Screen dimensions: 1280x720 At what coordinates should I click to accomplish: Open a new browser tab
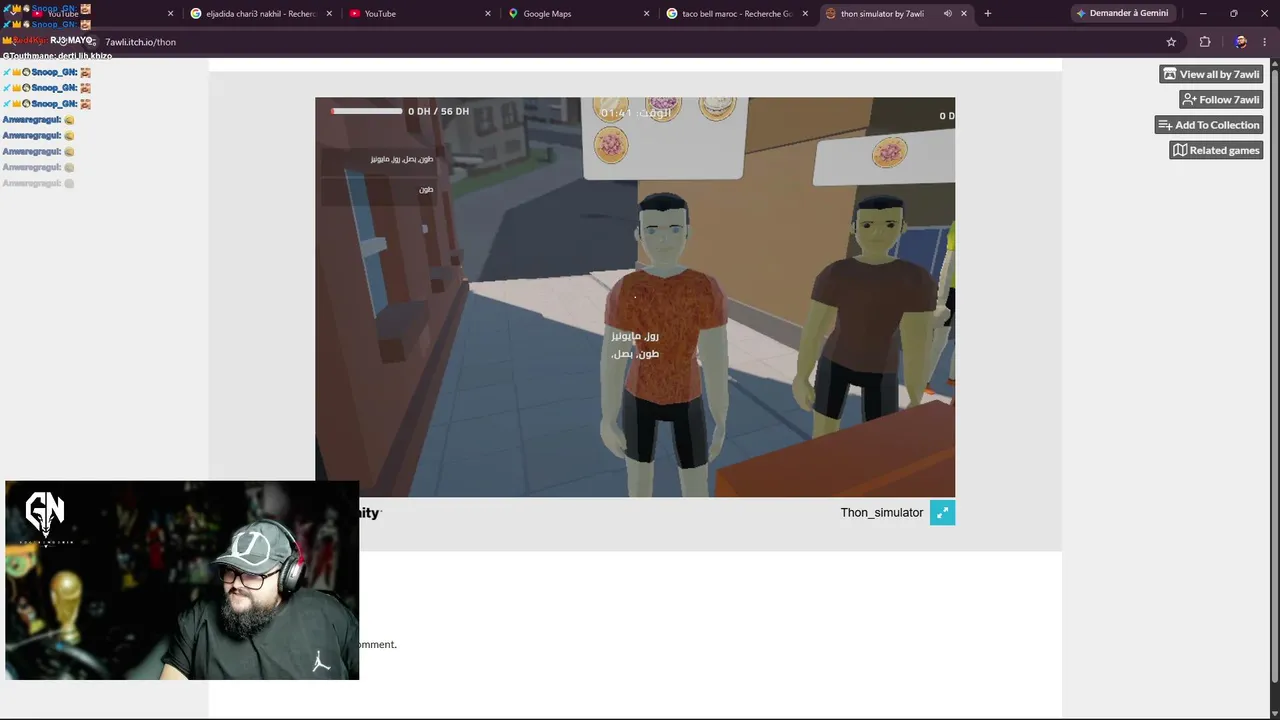point(987,13)
